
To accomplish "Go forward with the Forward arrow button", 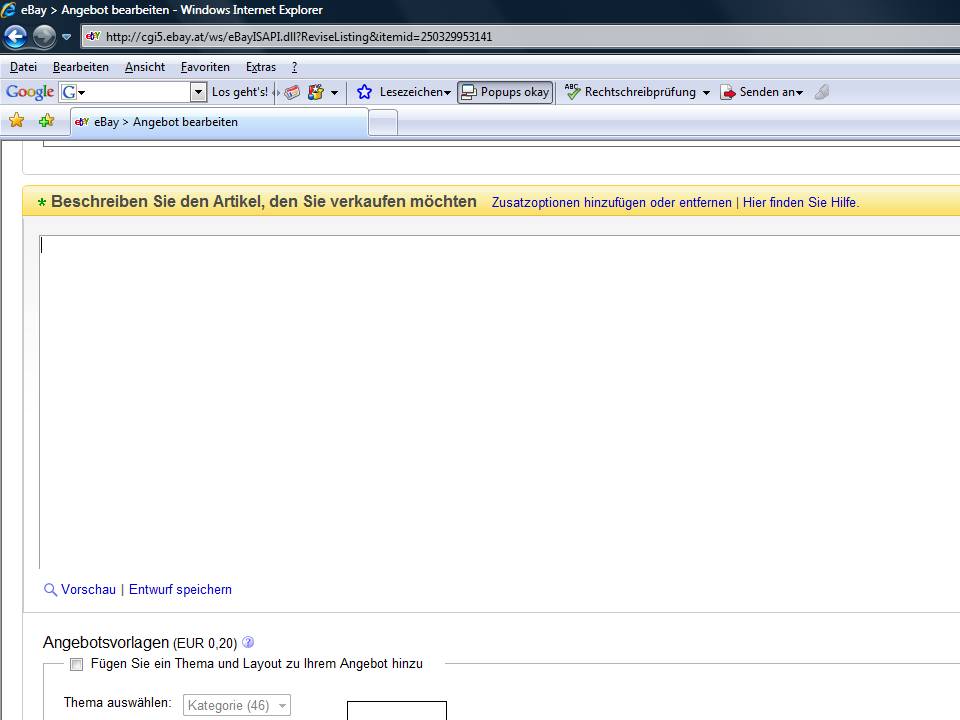I will (x=44, y=37).
